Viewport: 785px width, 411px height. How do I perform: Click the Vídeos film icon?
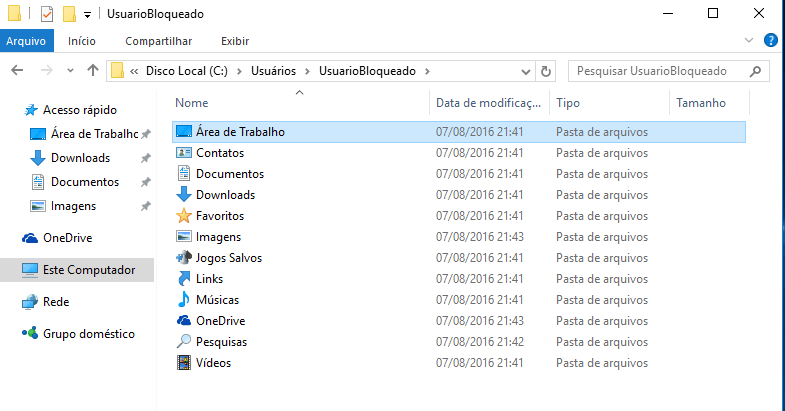(184, 362)
